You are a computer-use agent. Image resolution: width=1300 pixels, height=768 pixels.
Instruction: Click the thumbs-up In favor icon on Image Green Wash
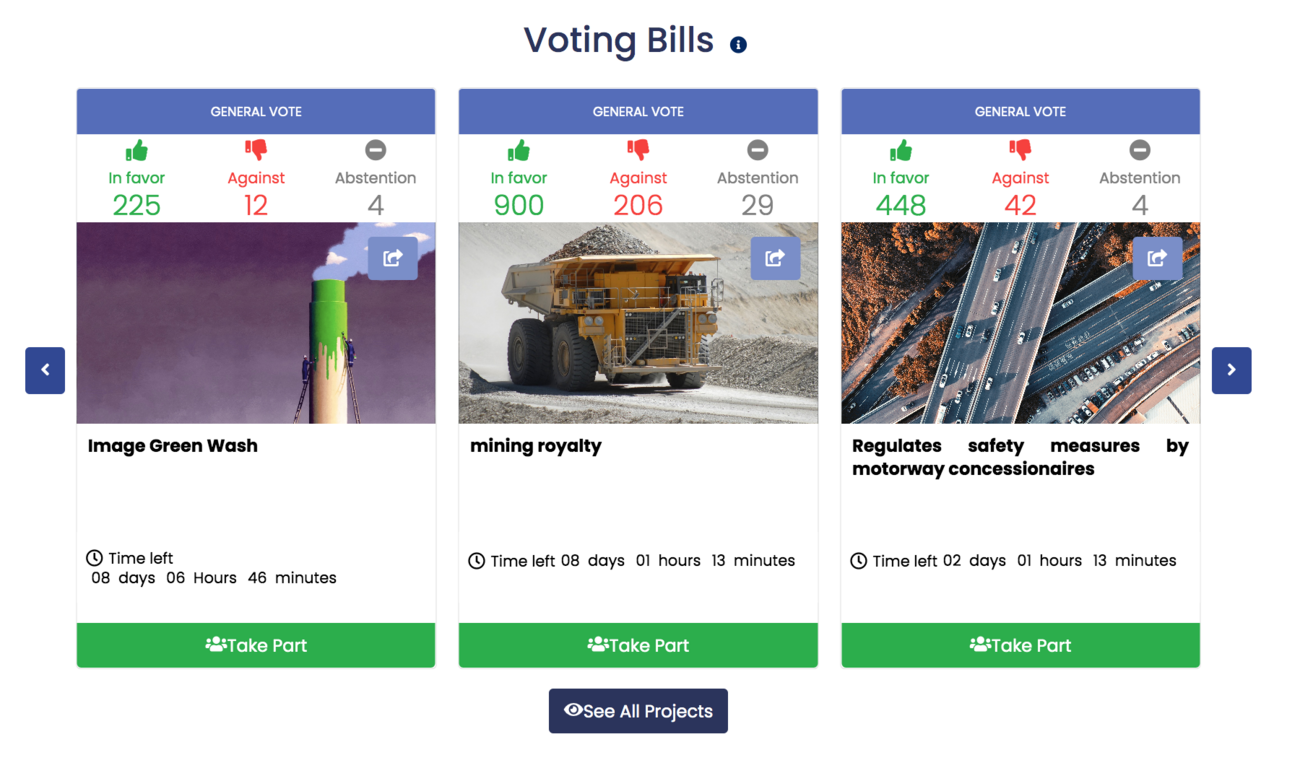(137, 149)
